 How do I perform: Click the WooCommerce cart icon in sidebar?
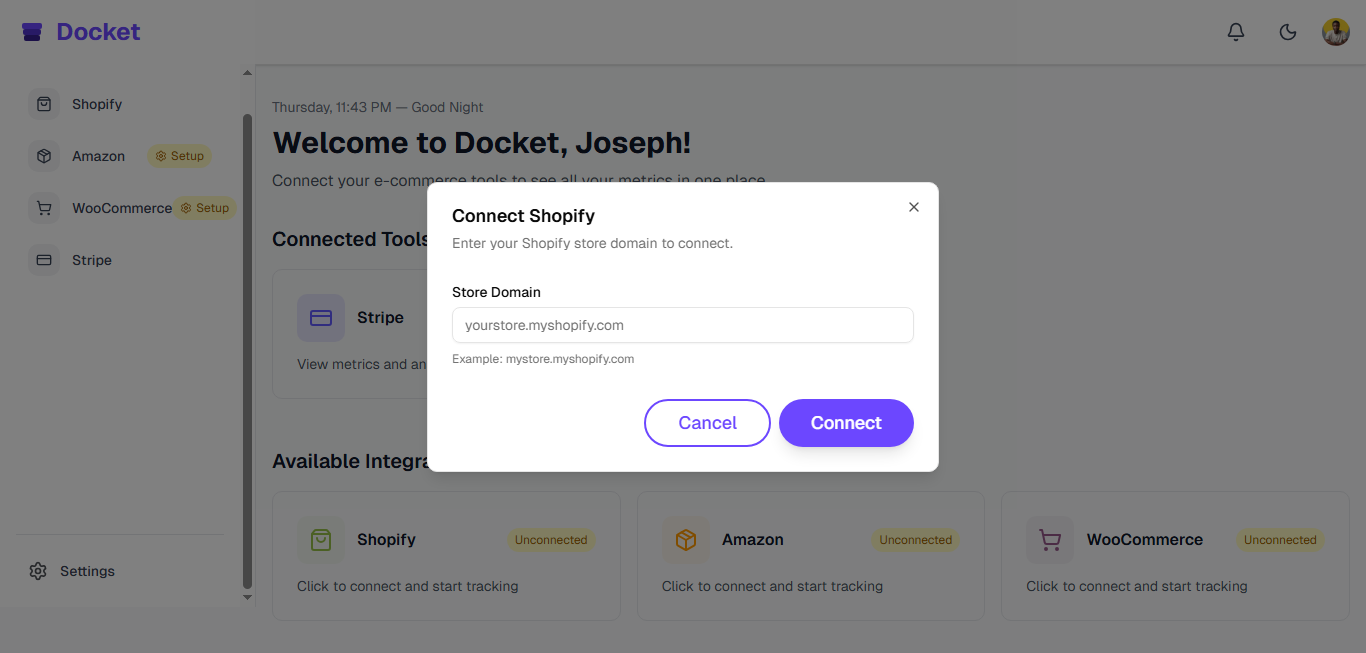tap(44, 207)
